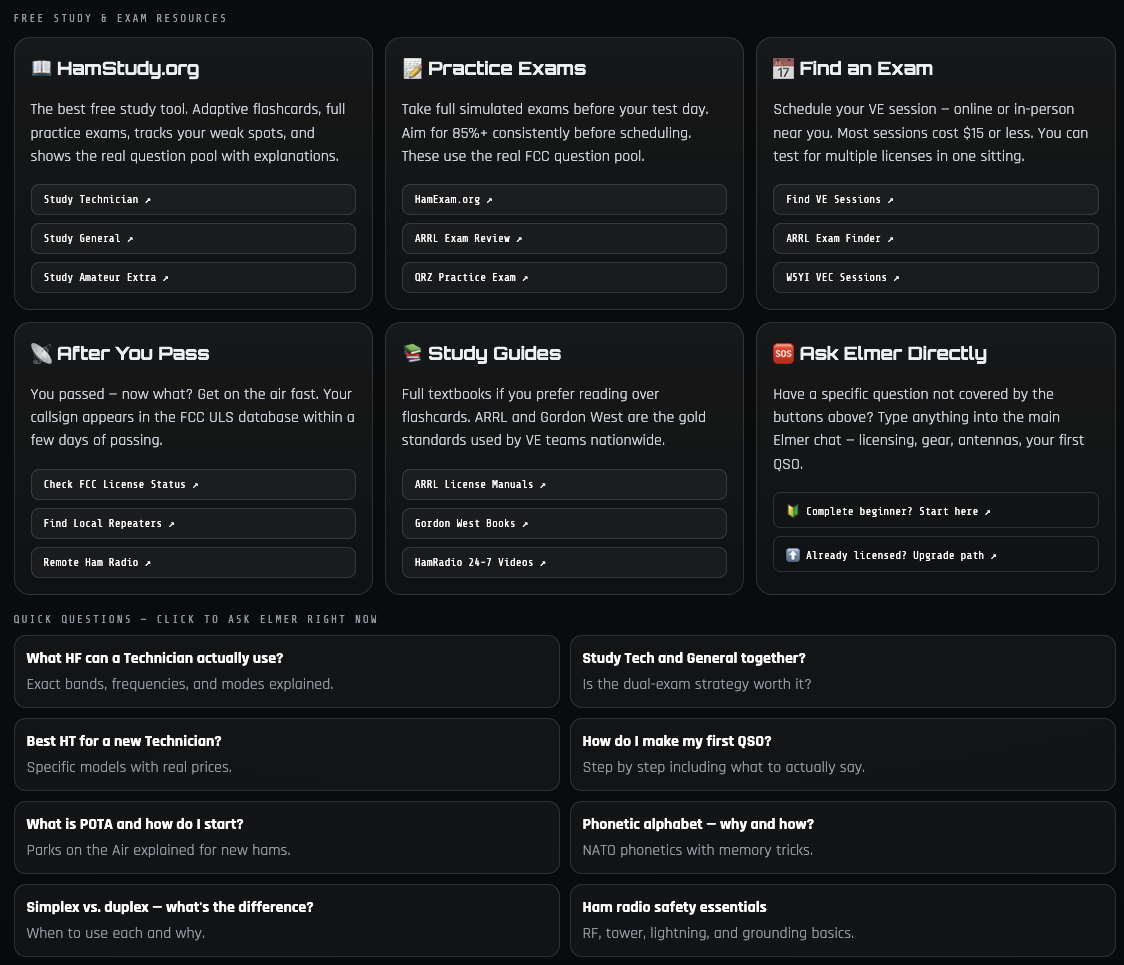Ask what HF a Technician can use
The width and height of the screenshot is (1124, 965).
(x=287, y=671)
